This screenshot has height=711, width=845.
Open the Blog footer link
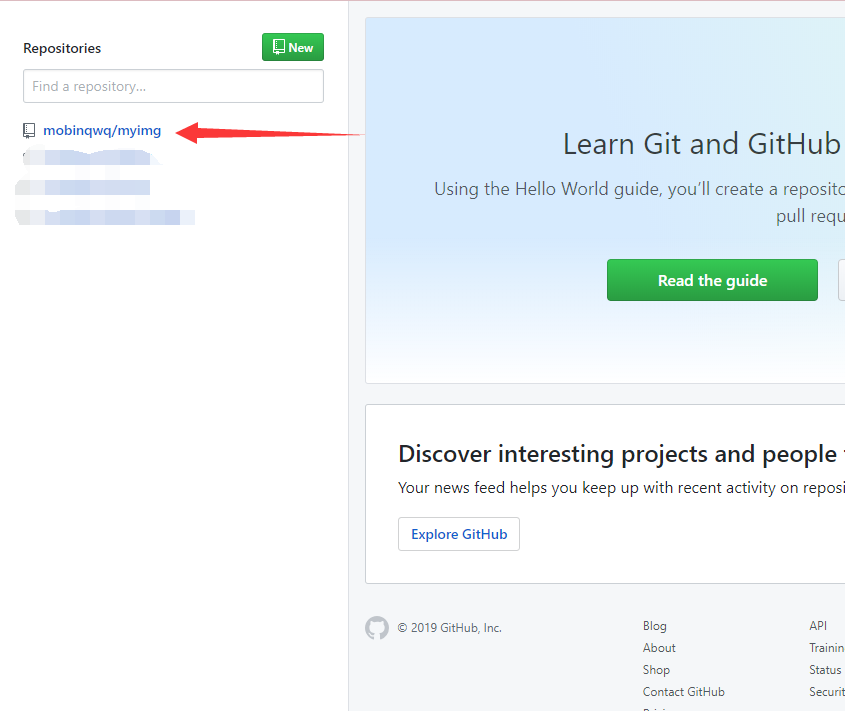pyautogui.click(x=654, y=626)
